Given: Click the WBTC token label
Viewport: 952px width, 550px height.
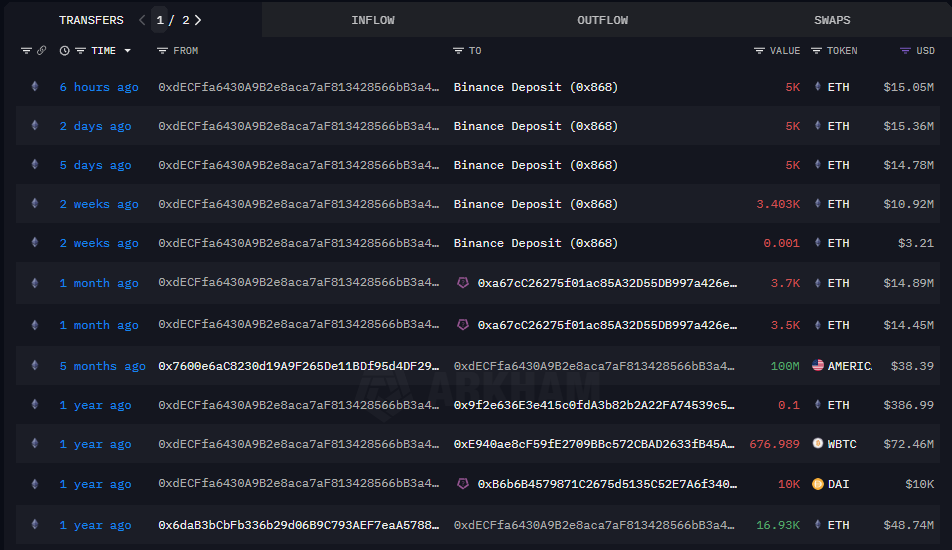Looking at the screenshot, I should (x=842, y=444).
